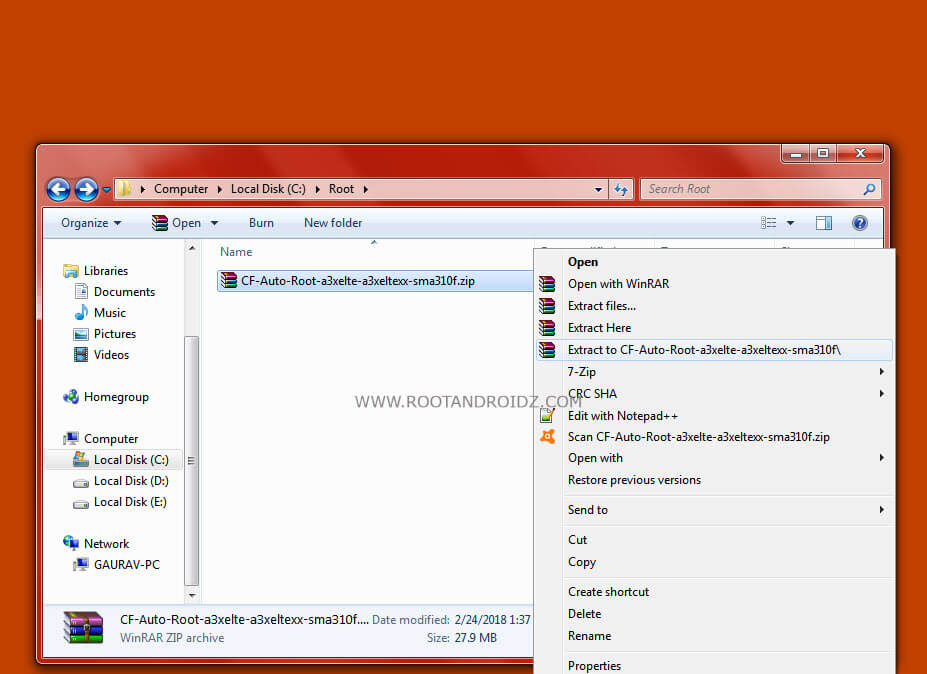Open Homegroup in the navigation pane

click(105, 397)
